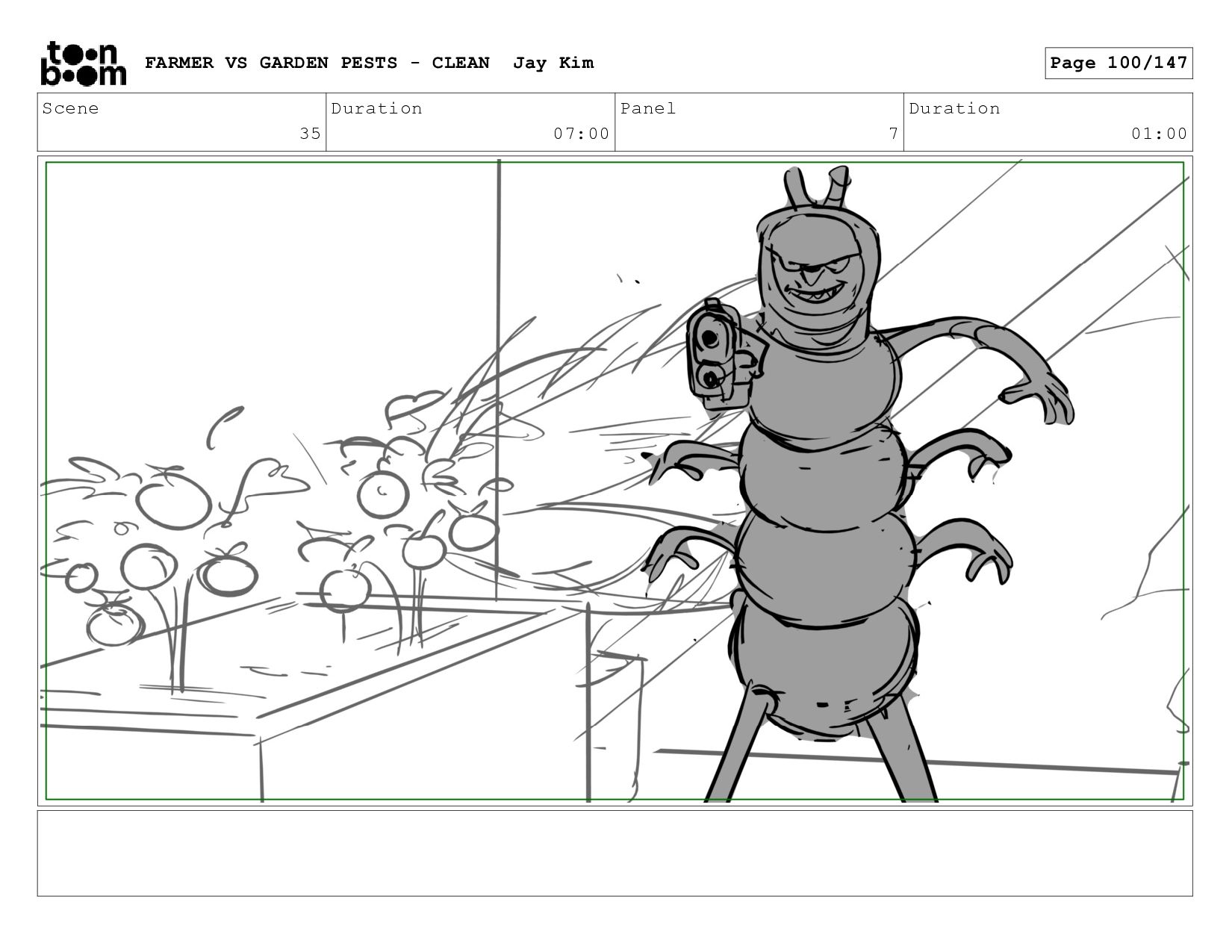Select panel duration value '01:00'
1232x952 pixels.
tap(1159, 134)
